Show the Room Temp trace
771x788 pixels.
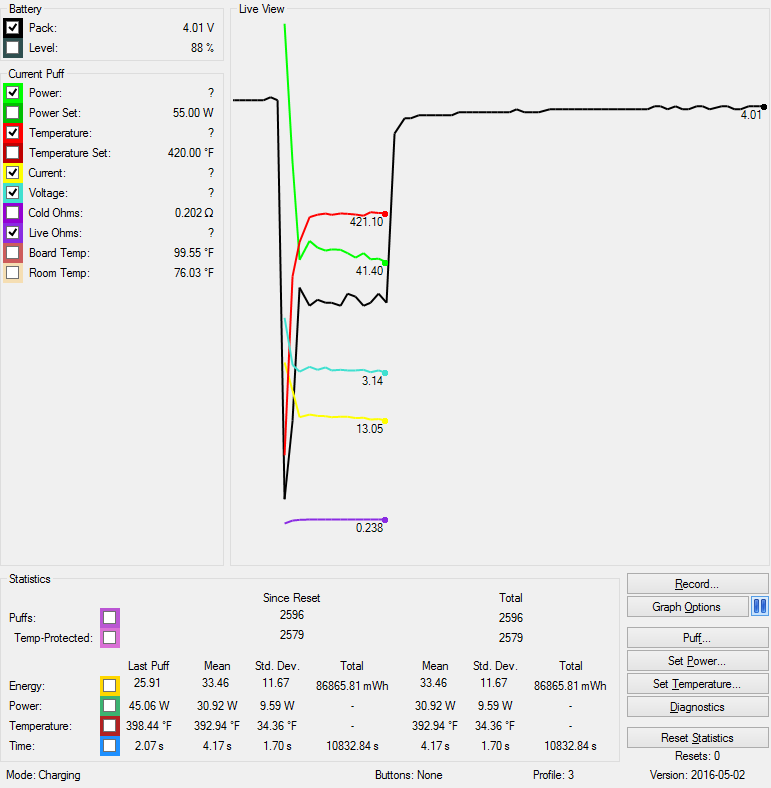click(x=13, y=273)
